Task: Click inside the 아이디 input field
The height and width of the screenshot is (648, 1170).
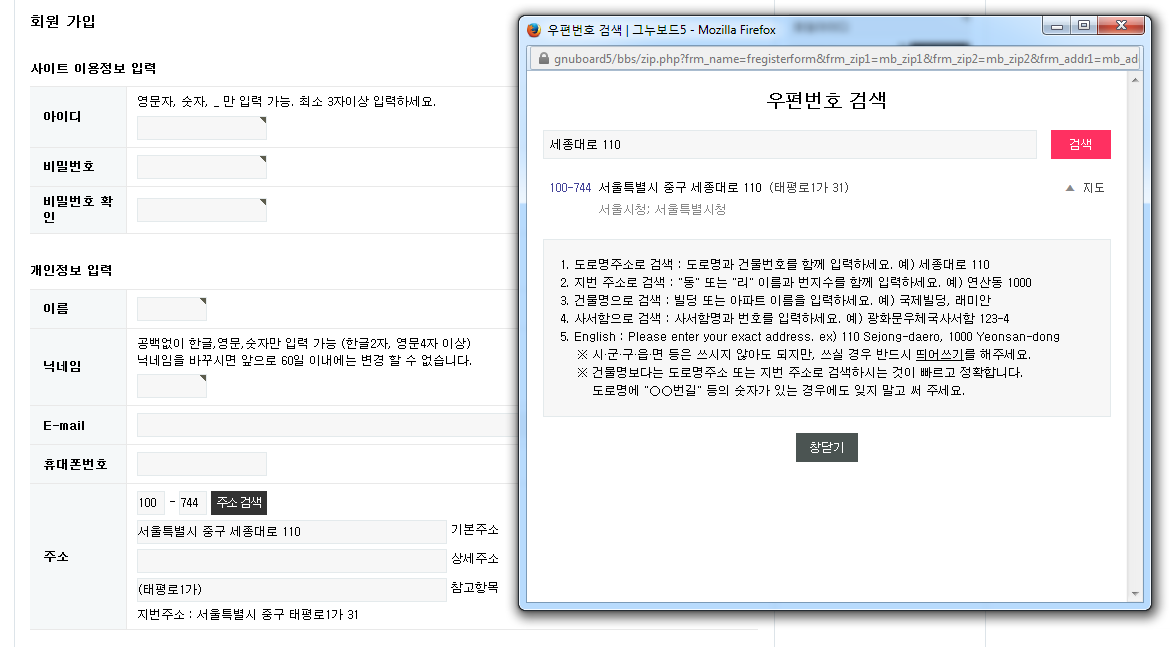Action: (x=200, y=127)
